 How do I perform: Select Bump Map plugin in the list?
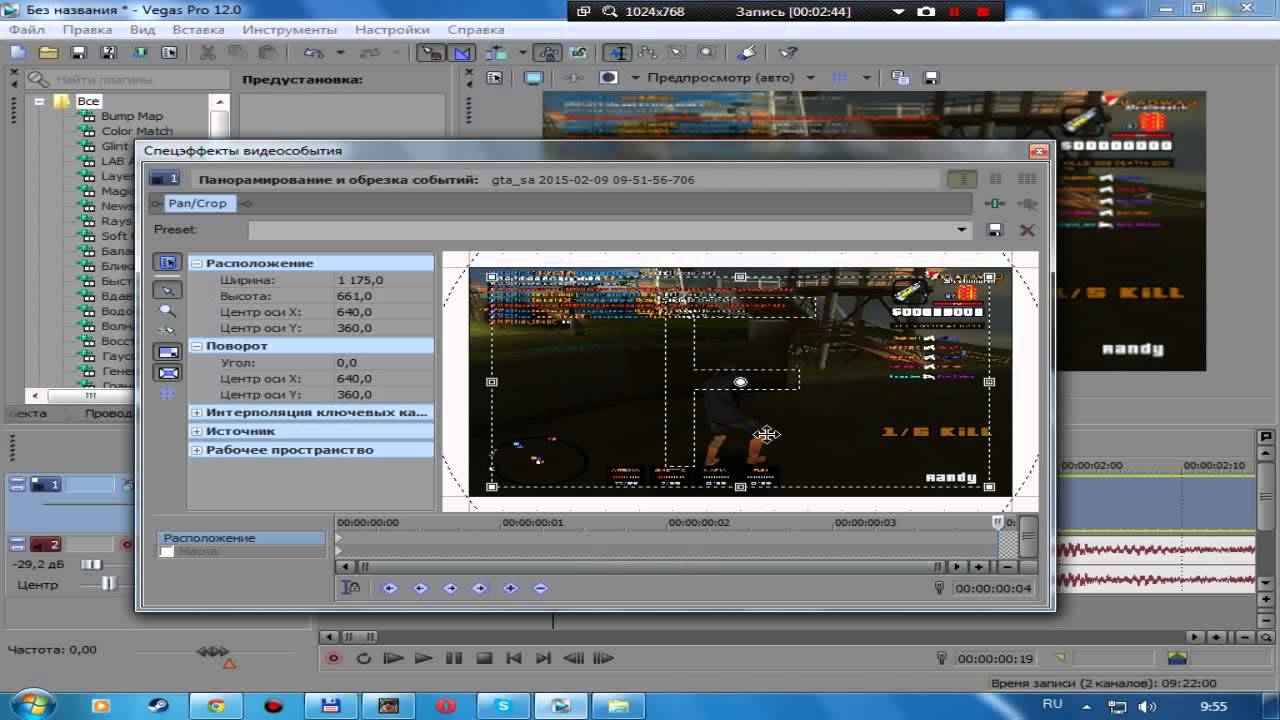coord(131,116)
